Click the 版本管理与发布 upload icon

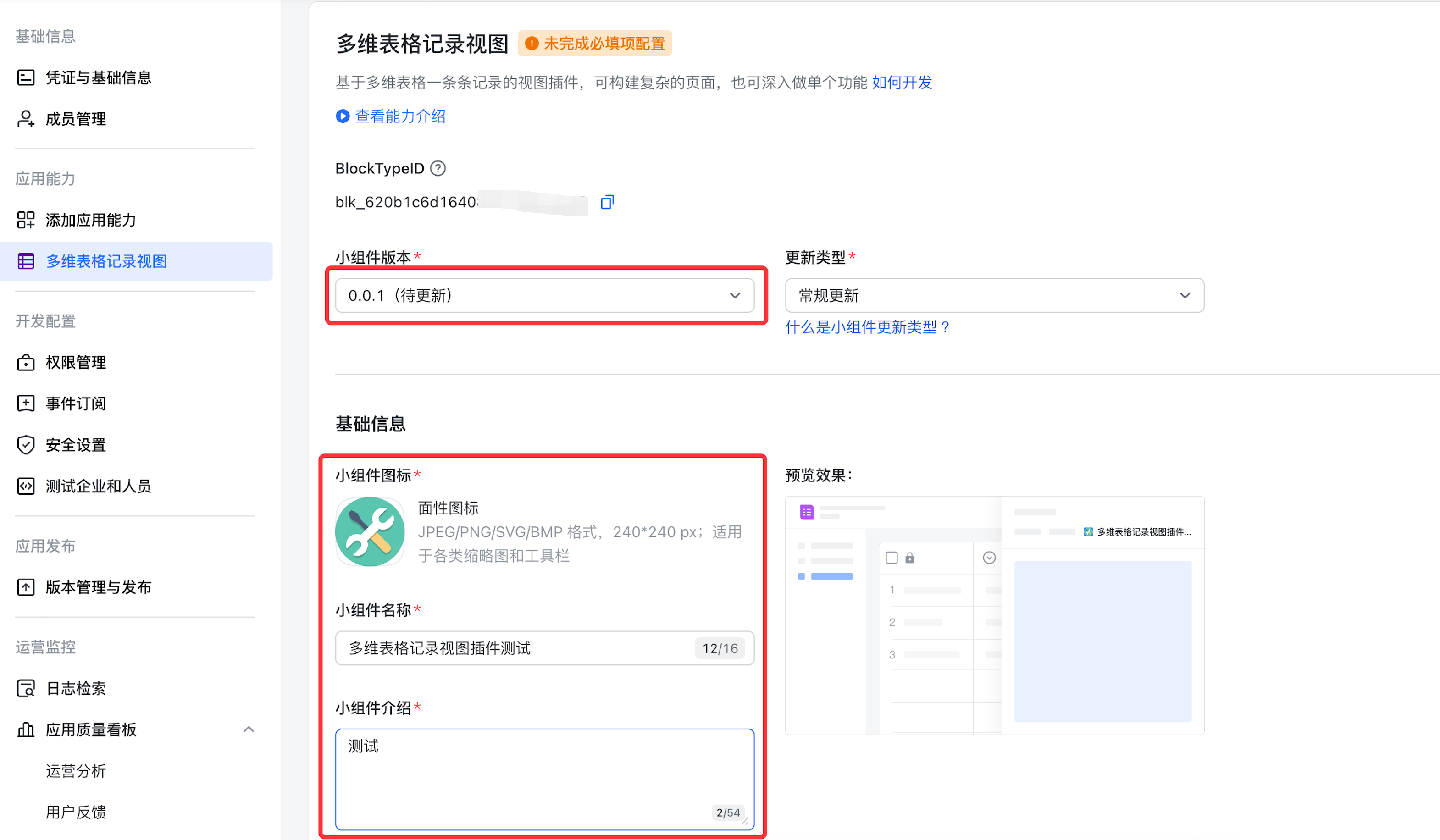pyautogui.click(x=26, y=587)
